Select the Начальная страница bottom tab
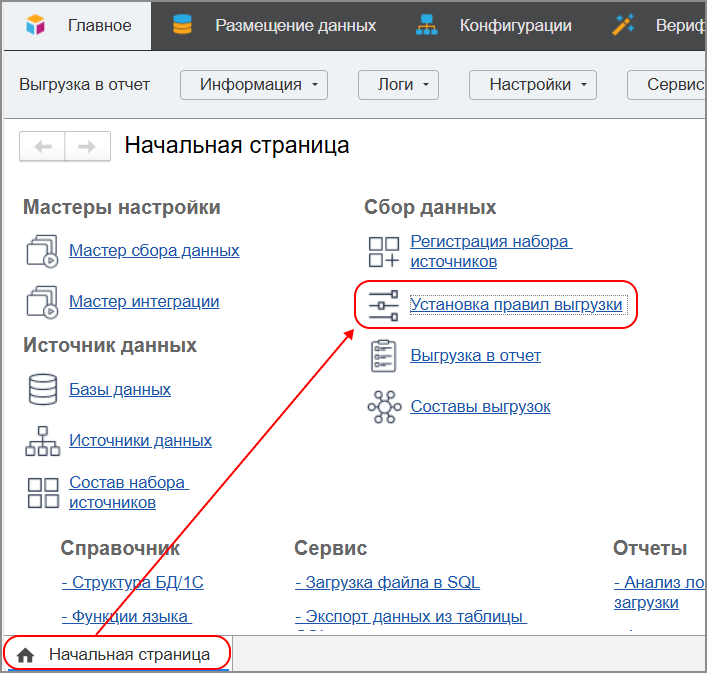 click(x=118, y=654)
